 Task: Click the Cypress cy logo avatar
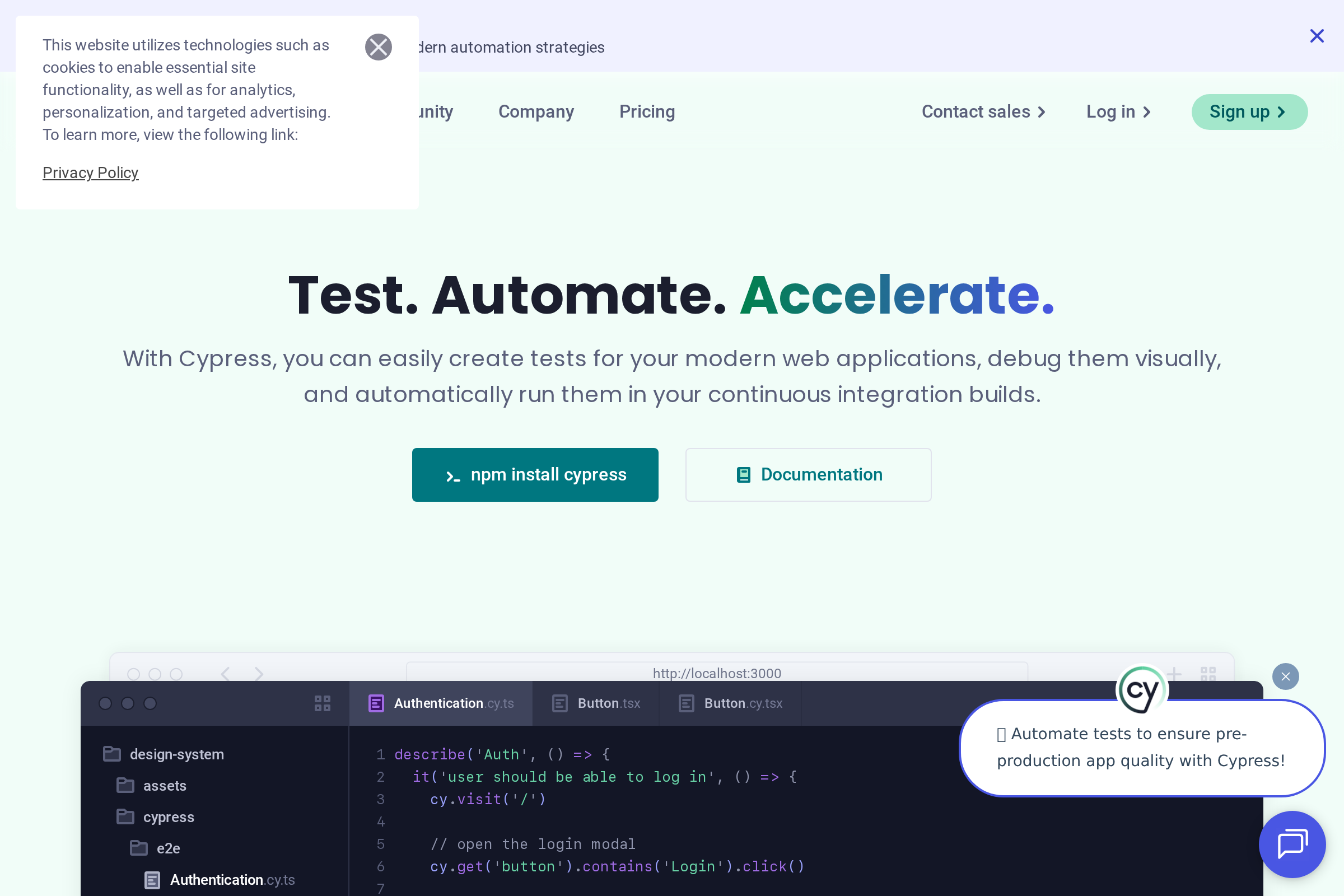pos(1142,690)
